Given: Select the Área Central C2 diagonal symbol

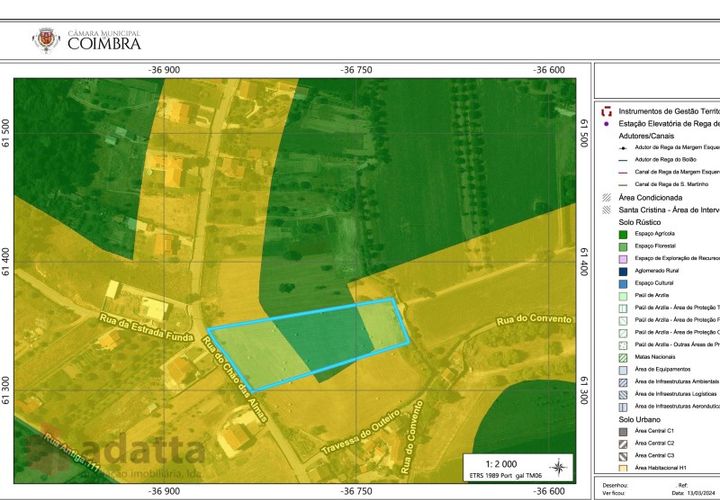Looking at the screenshot, I should point(623,444).
